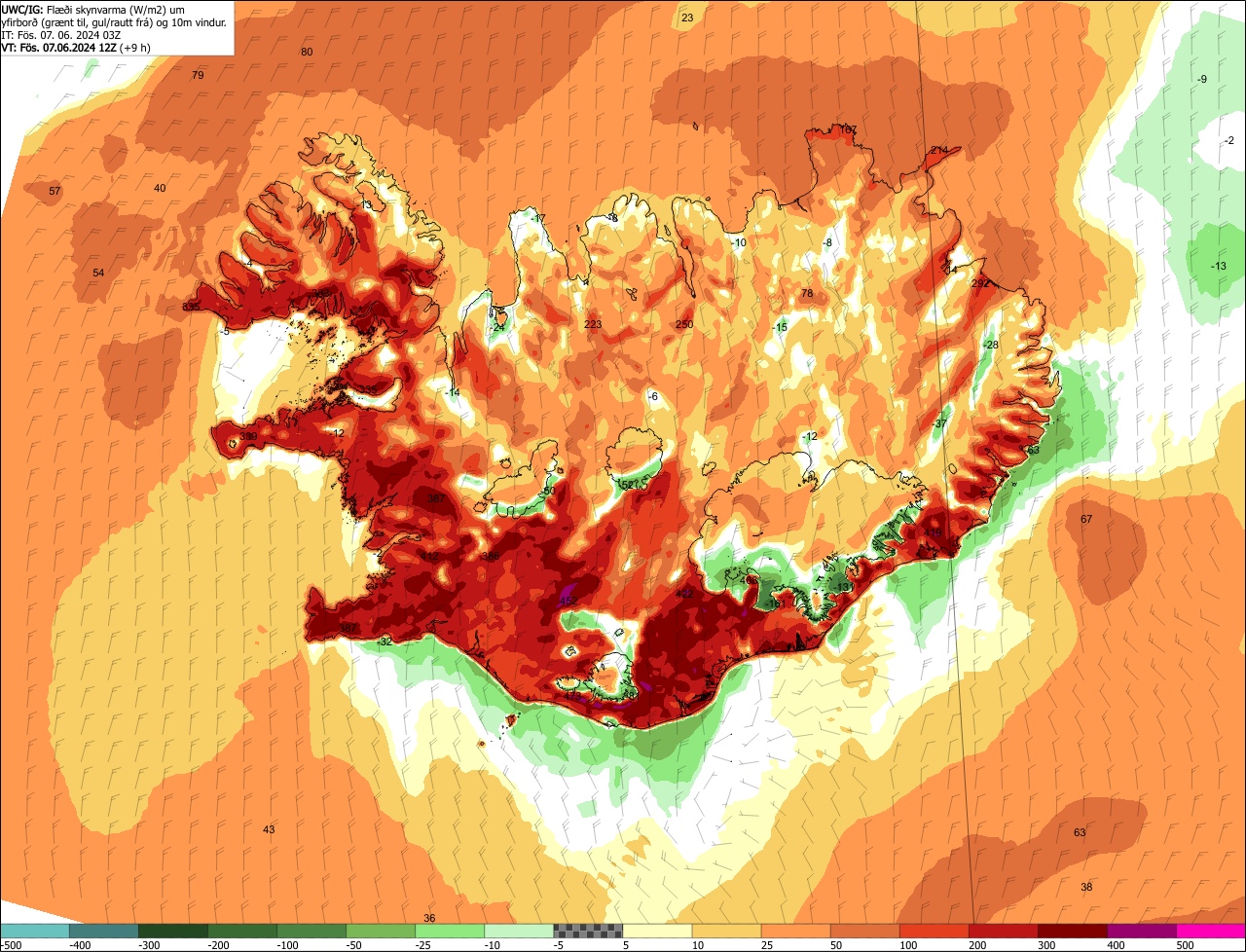Click the '43' value over the southwest sea
The height and width of the screenshot is (952, 1246).
click(269, 829)
